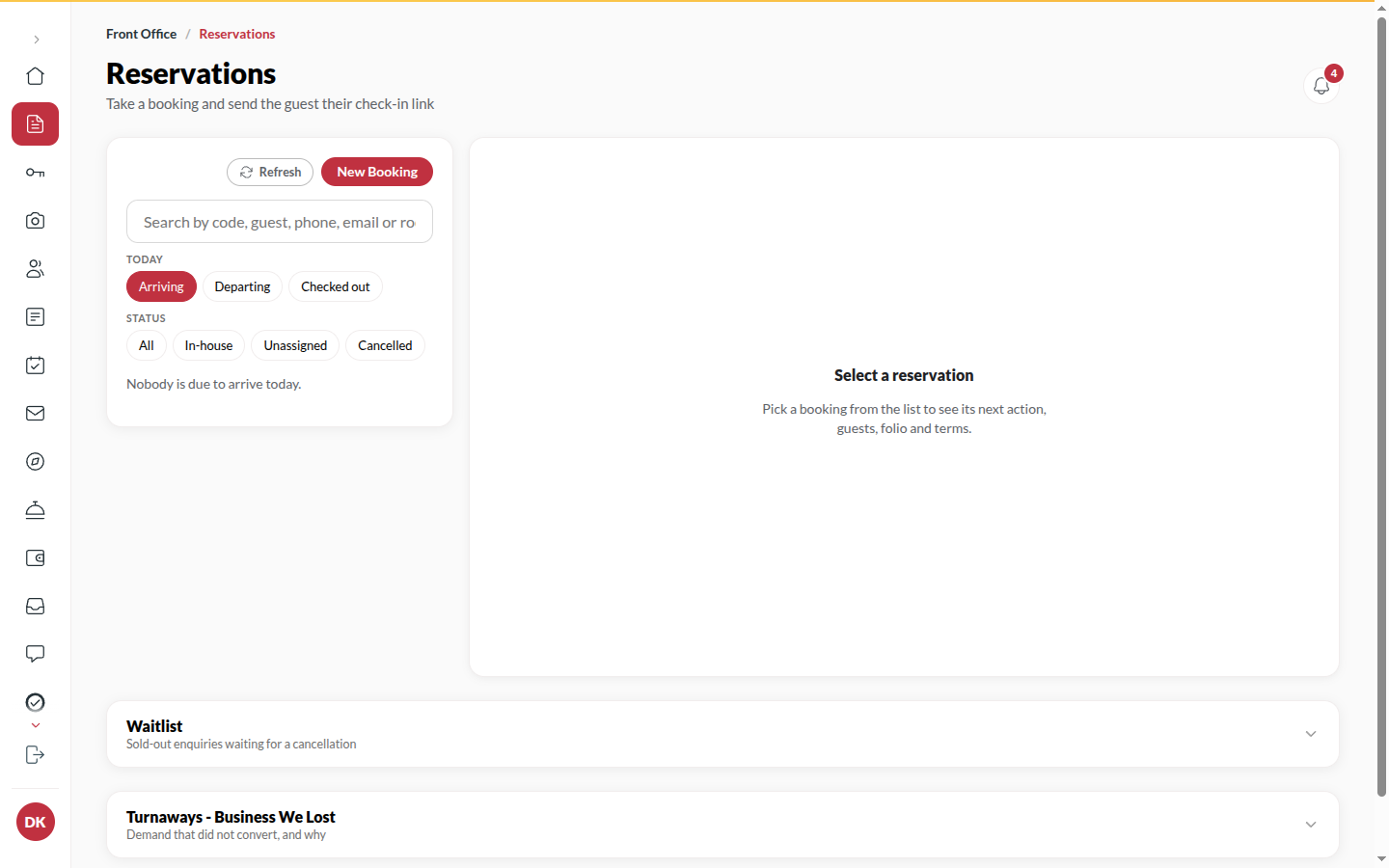
Task: Open the chat bubble icon in sidebar
Action: pyautogui.click(x=36, y=654)
